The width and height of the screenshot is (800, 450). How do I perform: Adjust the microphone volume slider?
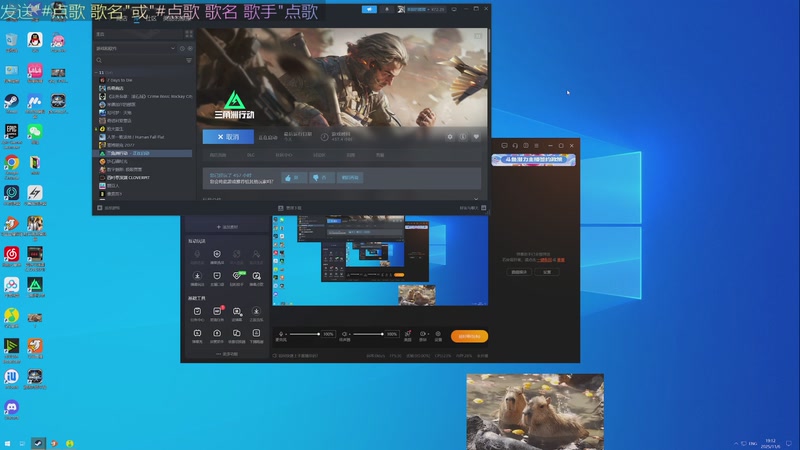305,334
